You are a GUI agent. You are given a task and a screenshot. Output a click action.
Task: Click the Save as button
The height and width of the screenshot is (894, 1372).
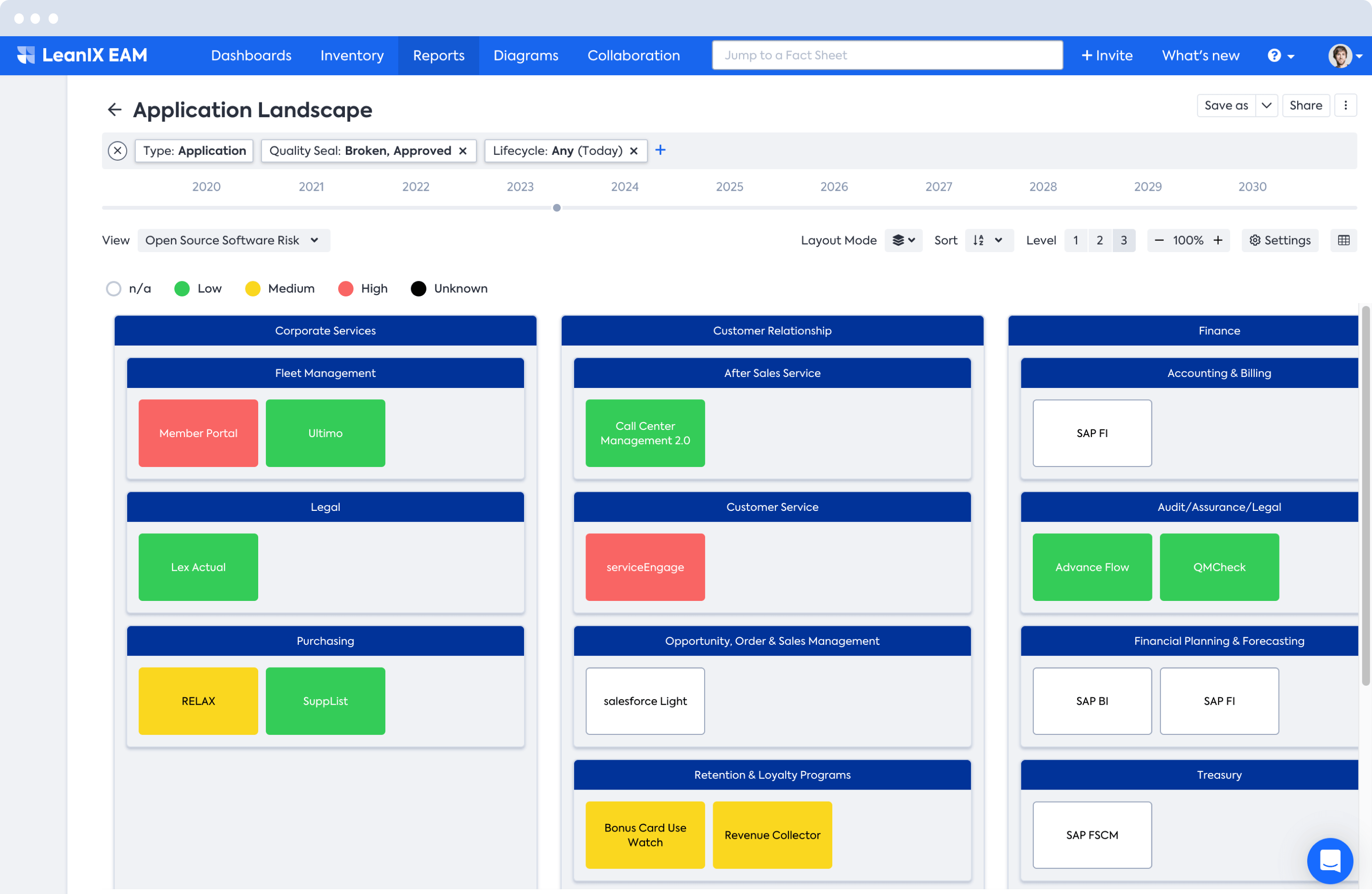coord(1226,105)
